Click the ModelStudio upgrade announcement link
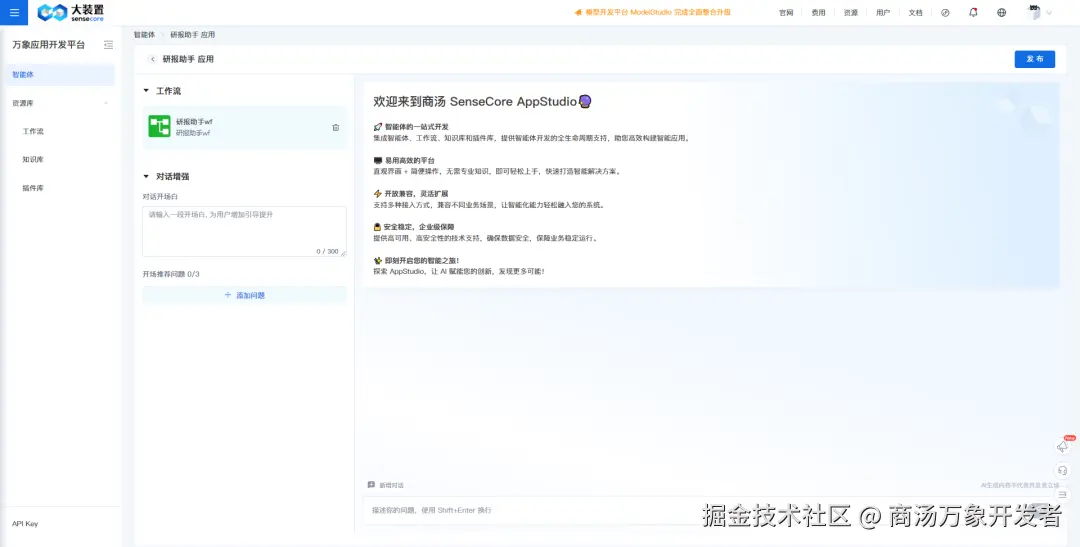The image size is (1080, 547). click(652, 12)
